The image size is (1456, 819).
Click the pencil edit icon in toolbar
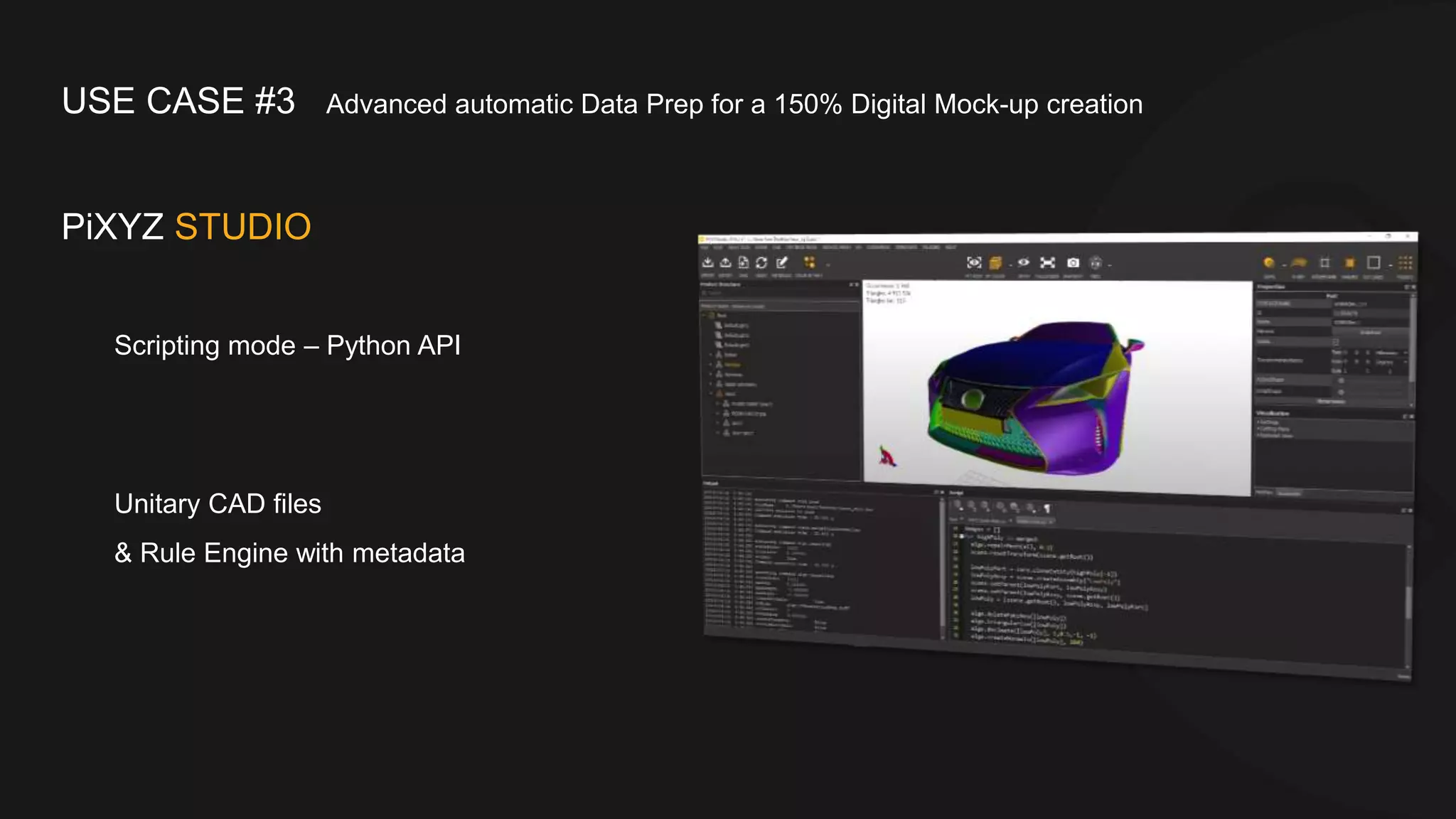click(x=782, y=263)
